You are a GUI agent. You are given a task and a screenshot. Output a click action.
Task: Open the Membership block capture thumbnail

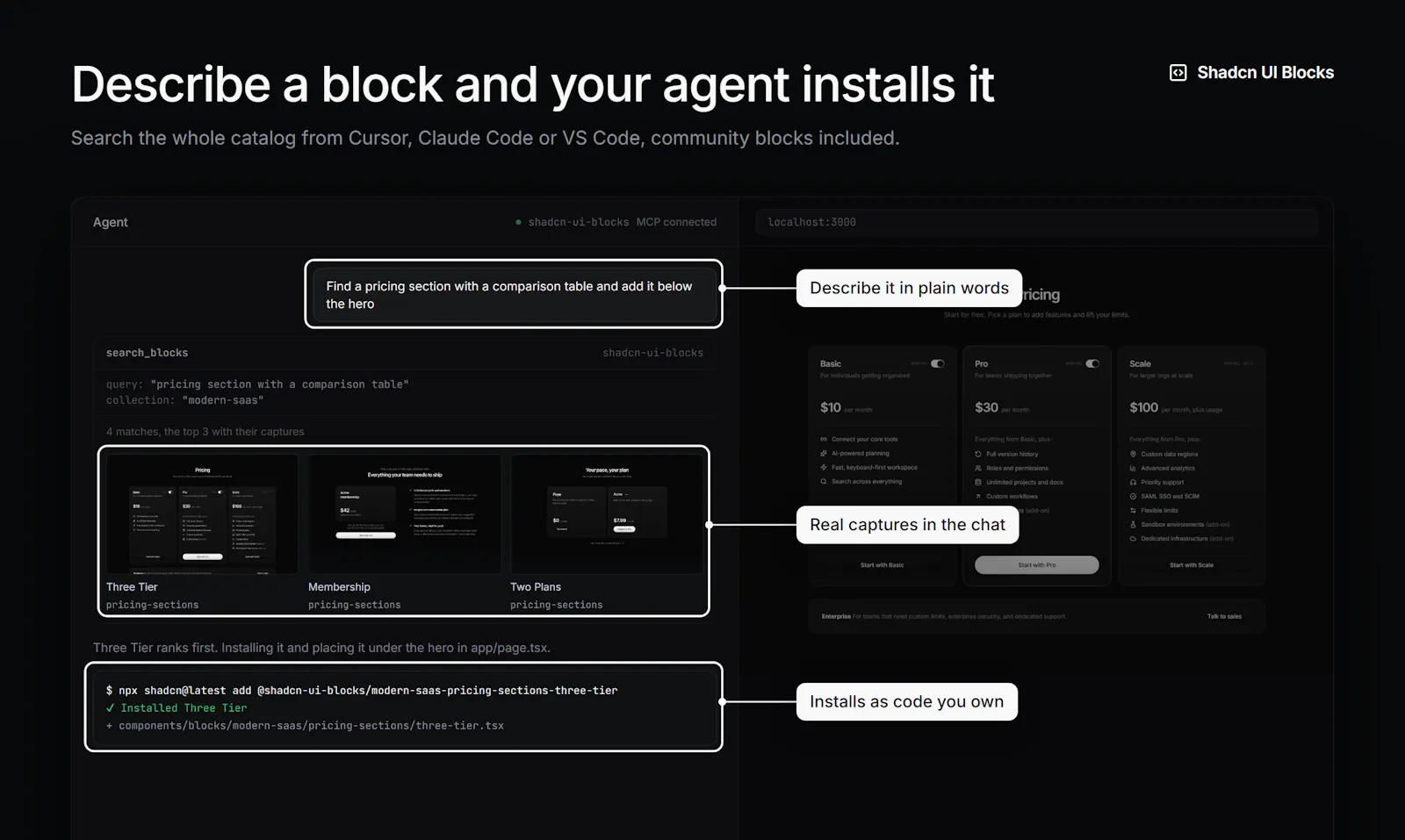(x=404, y=513)
